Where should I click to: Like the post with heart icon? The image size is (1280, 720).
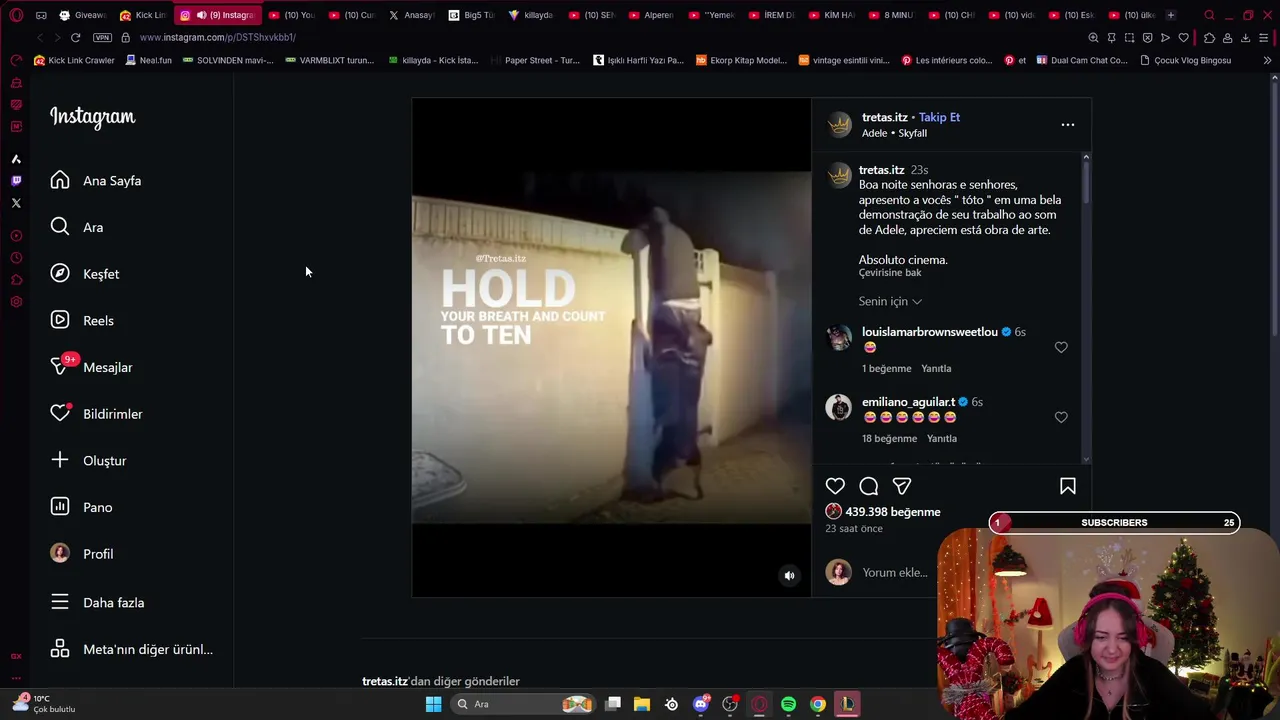[835, 486]
